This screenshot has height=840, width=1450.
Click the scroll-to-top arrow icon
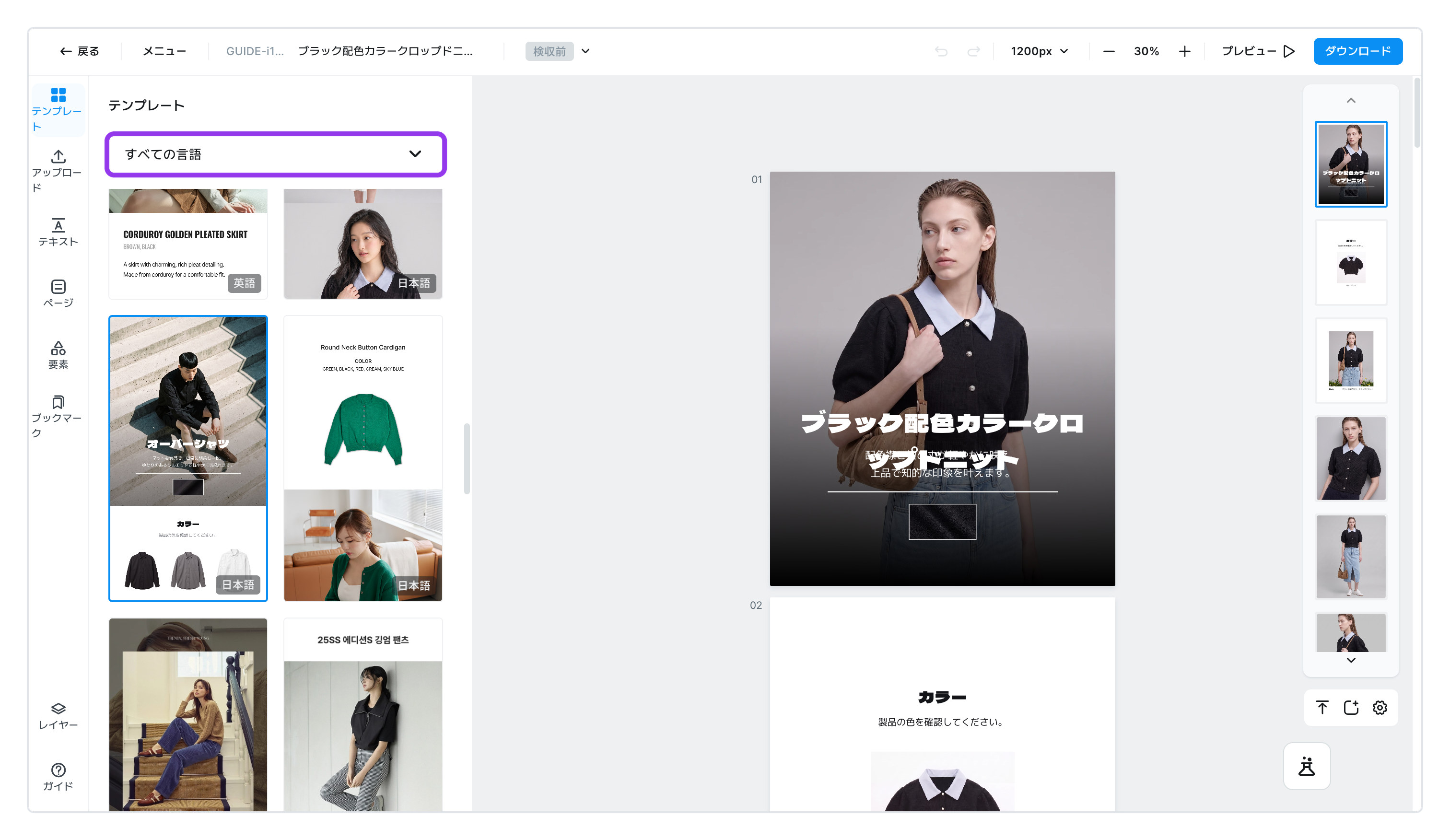click(1322, 707)
